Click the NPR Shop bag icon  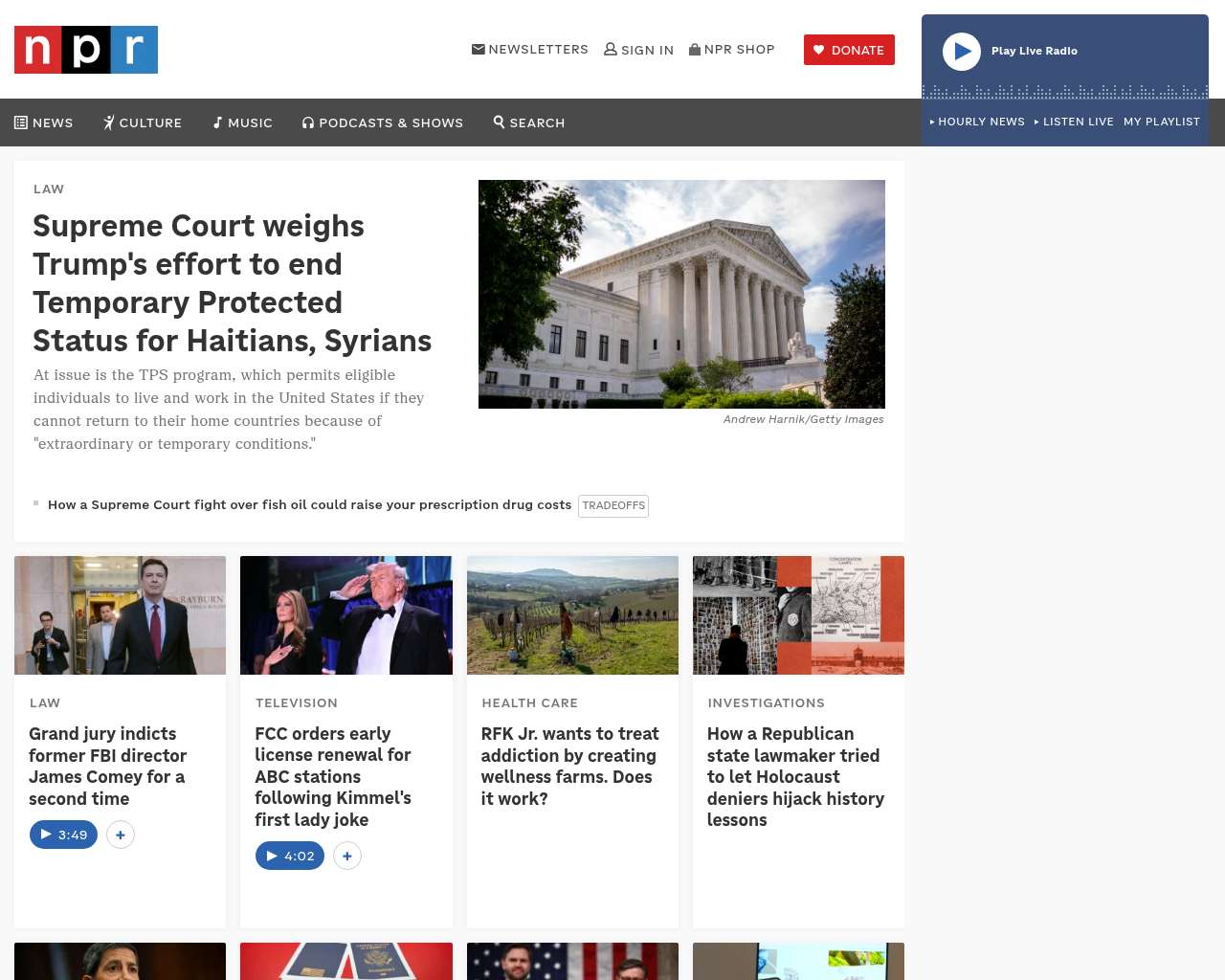[695, 49]
